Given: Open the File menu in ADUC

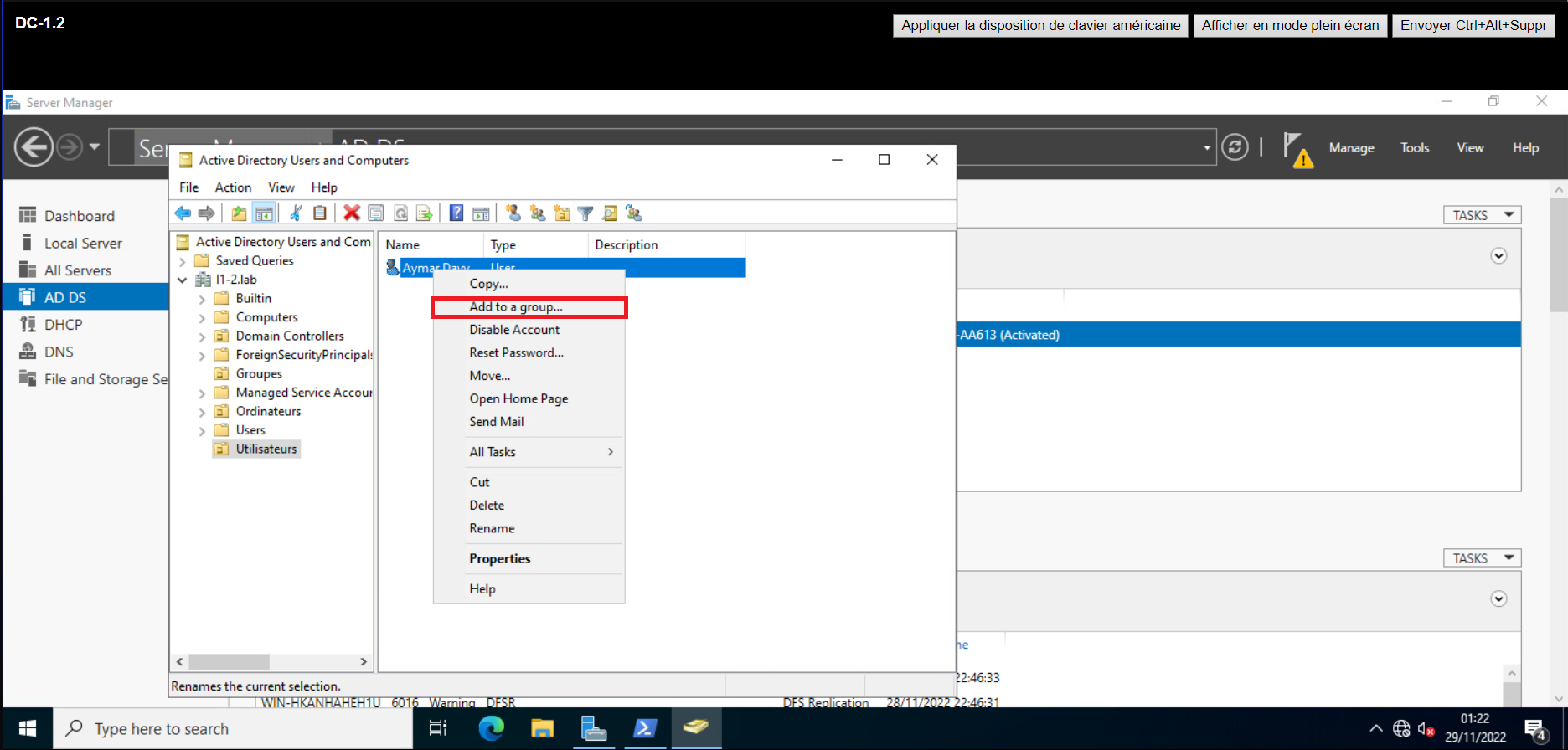Looking at the screenshot, I should point(189,187).
